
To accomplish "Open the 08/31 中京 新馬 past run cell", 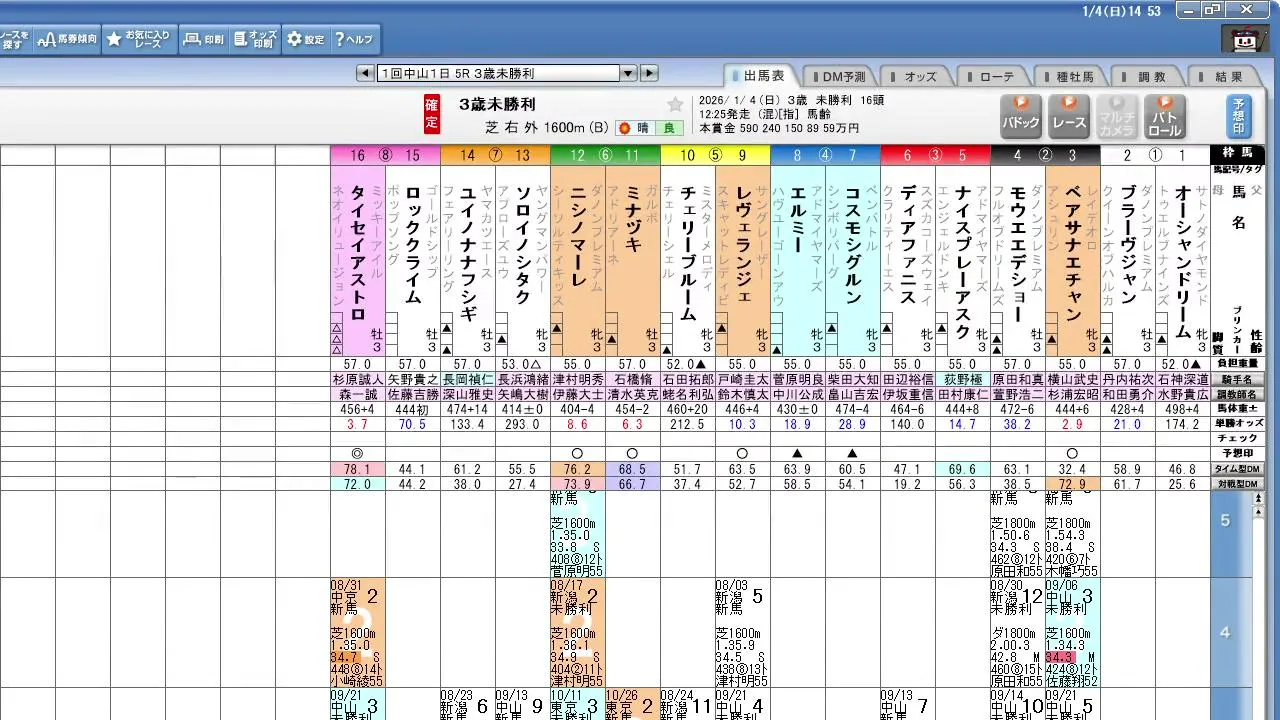I will [358, 633].
